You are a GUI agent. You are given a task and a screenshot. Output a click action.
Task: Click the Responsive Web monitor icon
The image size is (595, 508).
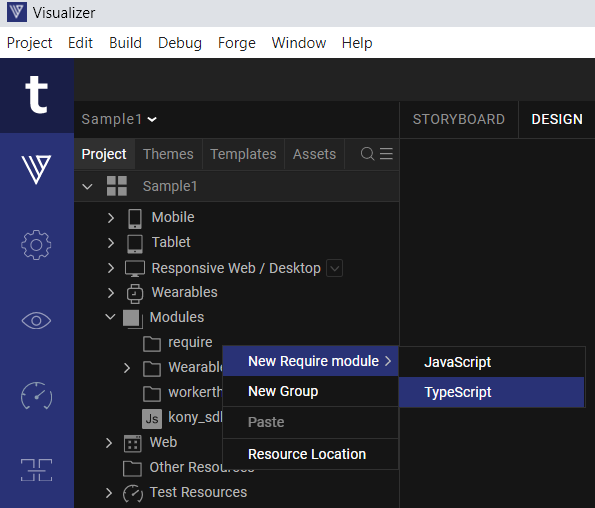pos(135,269)
